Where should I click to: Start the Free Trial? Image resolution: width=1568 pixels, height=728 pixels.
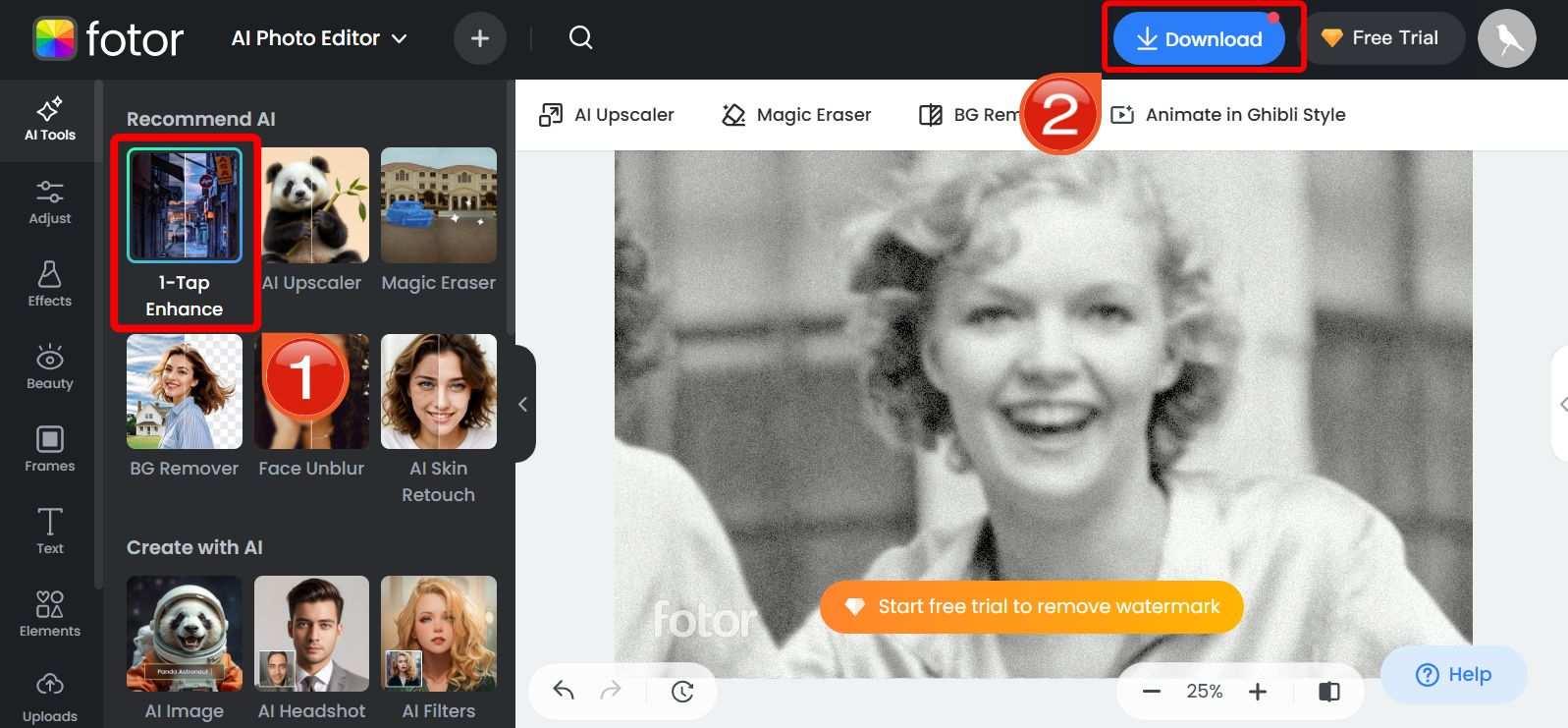tap(1383, 38)
